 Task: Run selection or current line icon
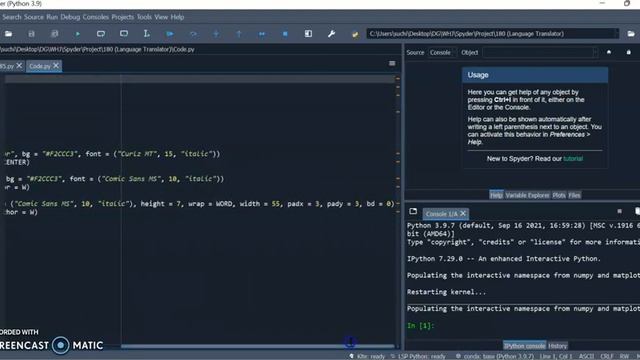[147, 34]
